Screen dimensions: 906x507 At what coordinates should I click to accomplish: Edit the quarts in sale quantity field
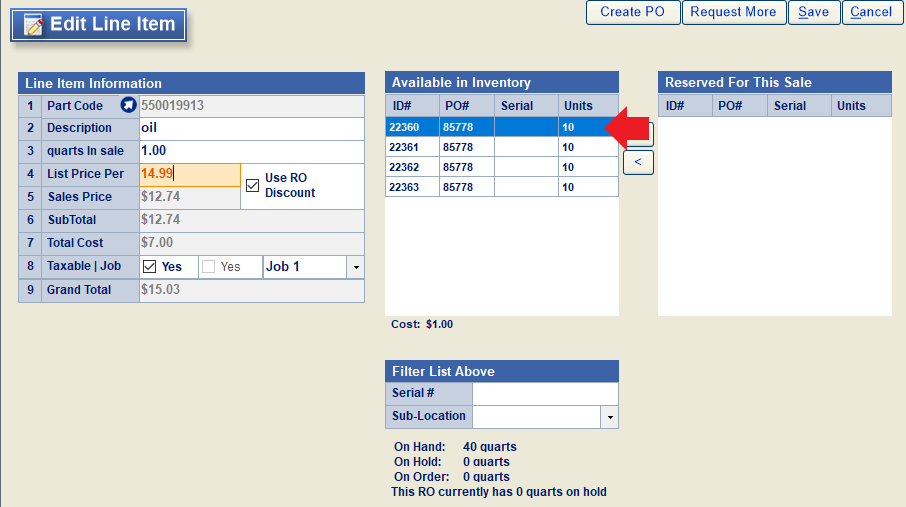point(251,151)
